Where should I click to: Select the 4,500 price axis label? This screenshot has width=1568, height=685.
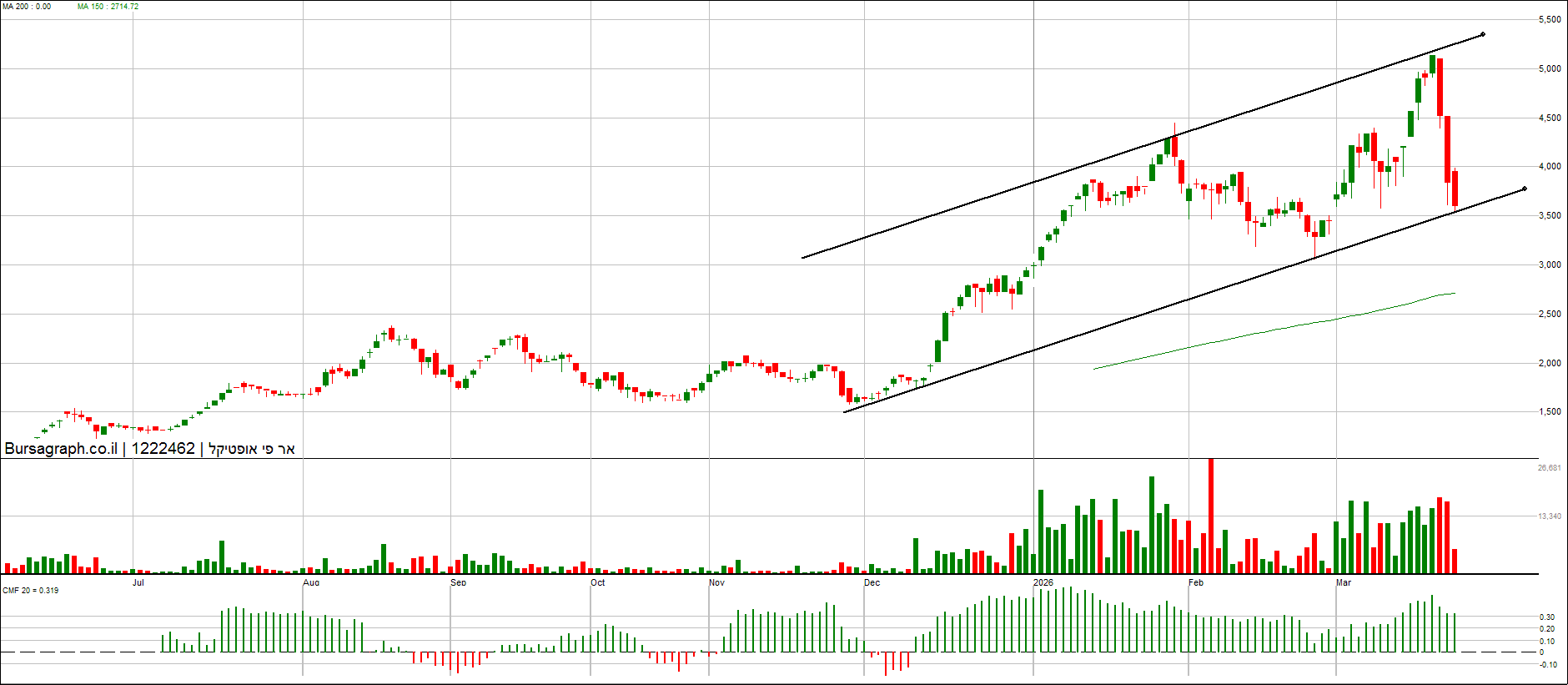coord(1550,118)
